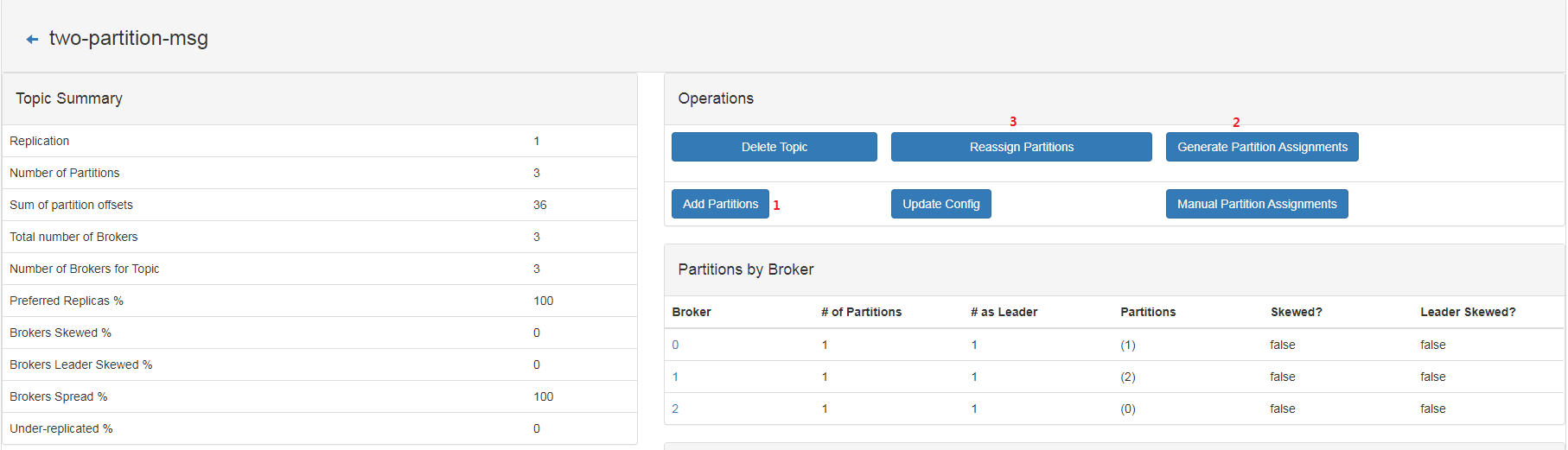
Task: Select the 'Replication' row label
Action: coord(40,141)
